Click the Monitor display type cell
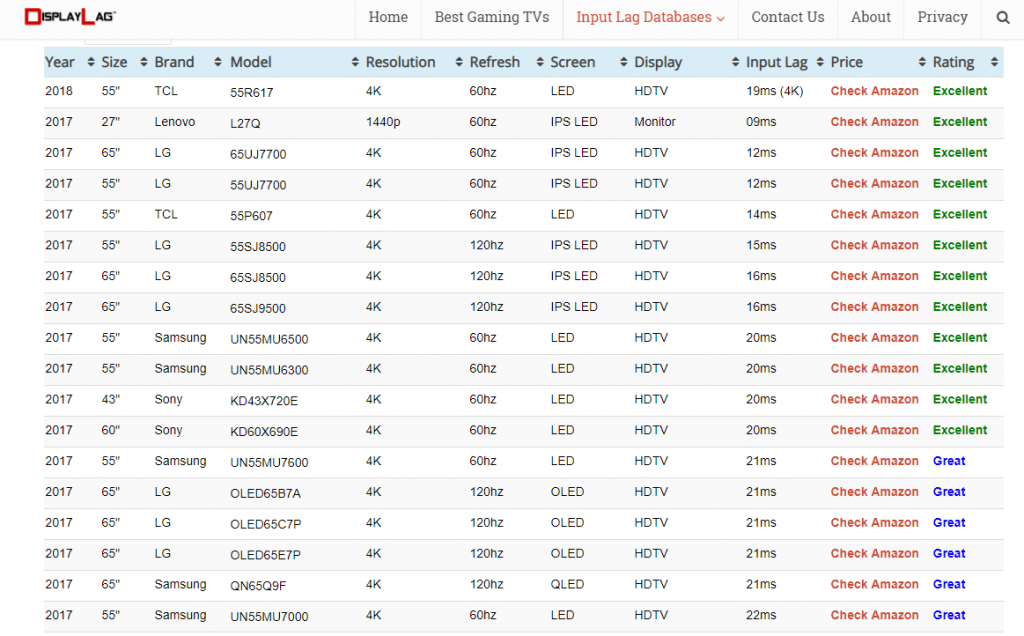 coord(655,121)
